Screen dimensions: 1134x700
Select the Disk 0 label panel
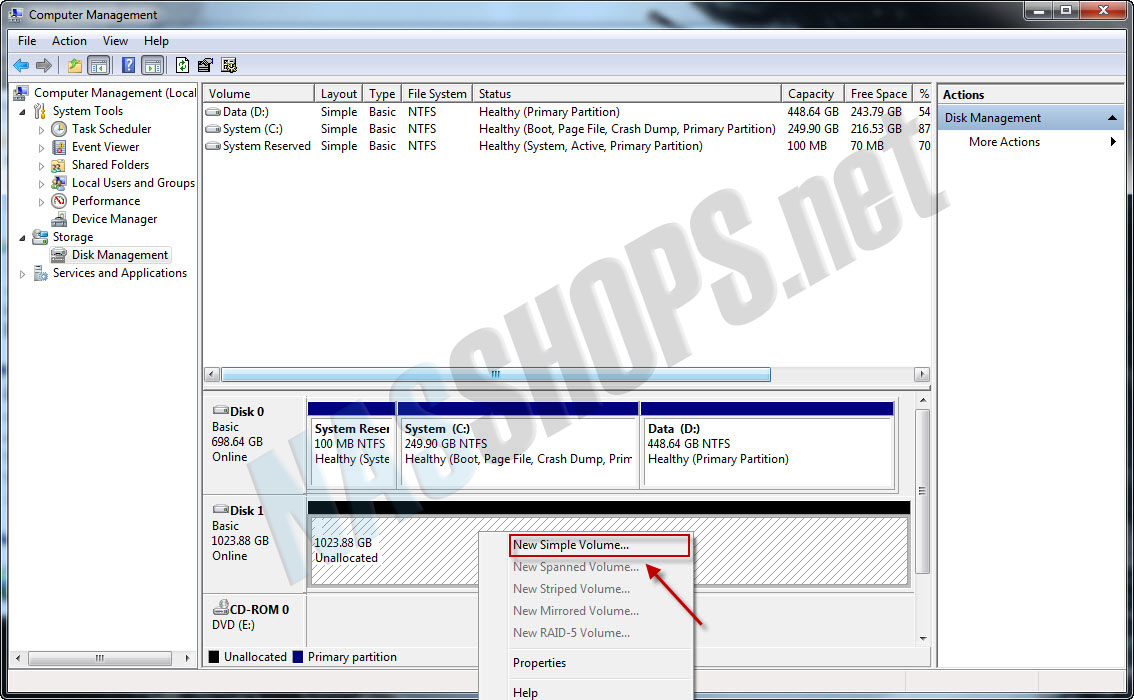click(x=255, y=445)
